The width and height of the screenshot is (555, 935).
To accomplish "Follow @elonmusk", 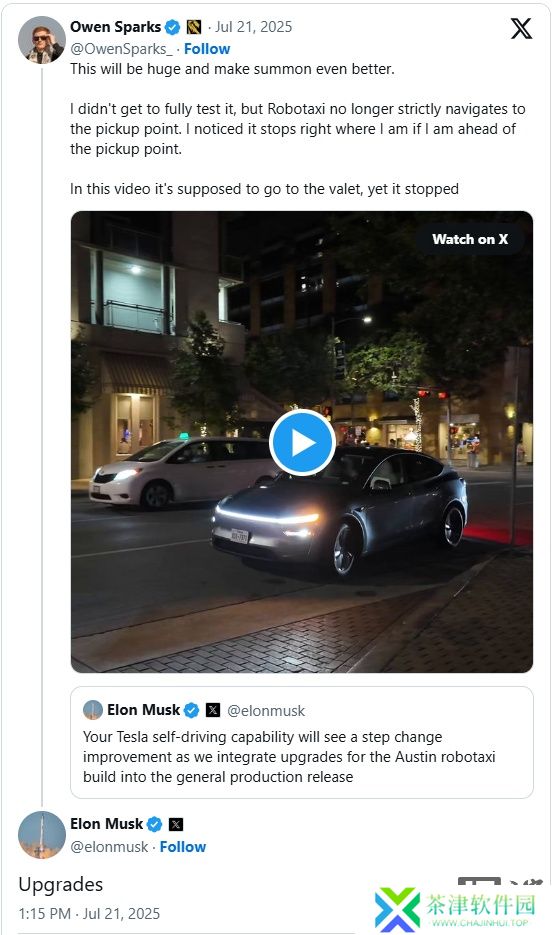I will tap(182, 847).
